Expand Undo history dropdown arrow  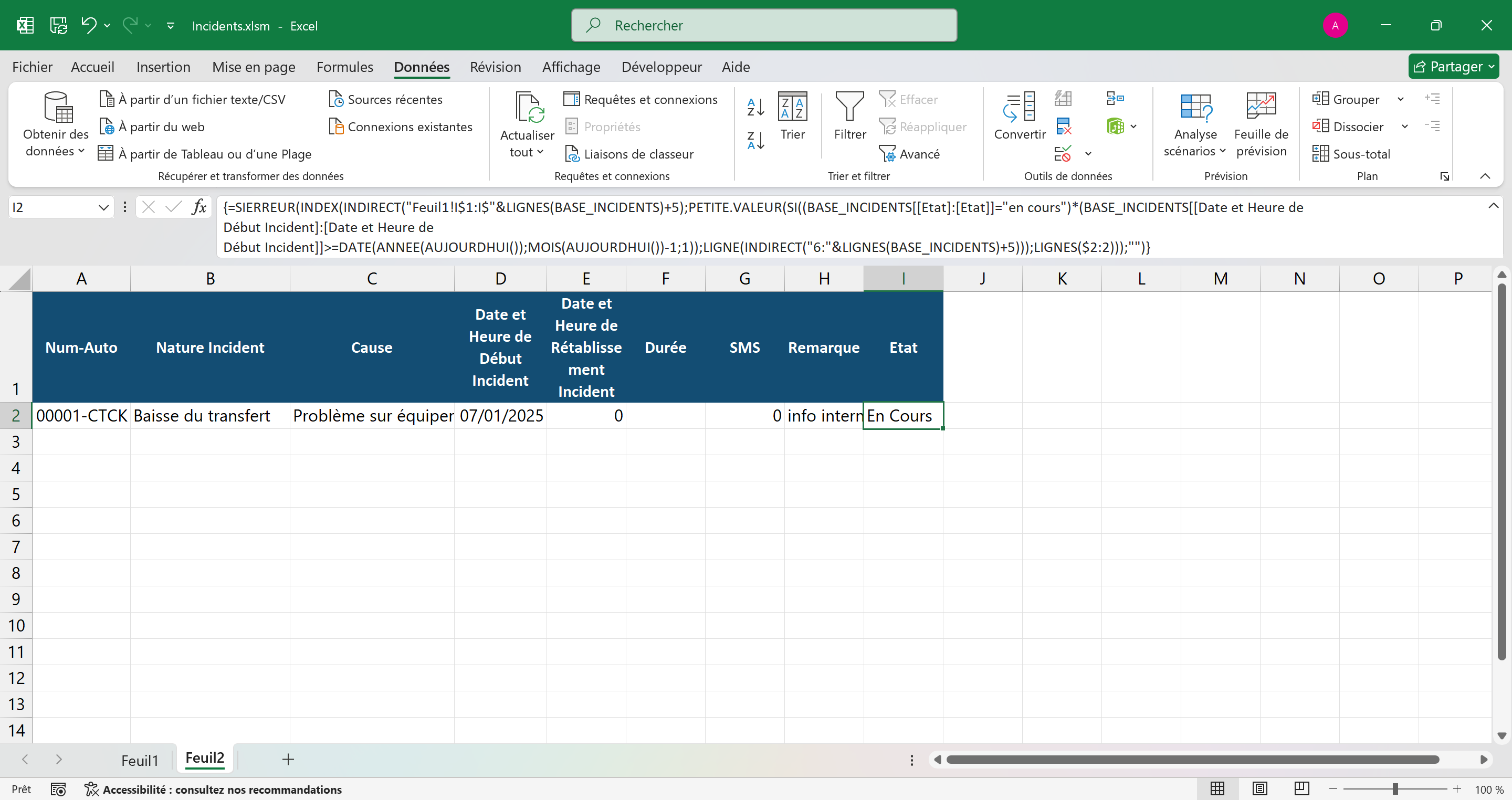click(x=107, y=25)
